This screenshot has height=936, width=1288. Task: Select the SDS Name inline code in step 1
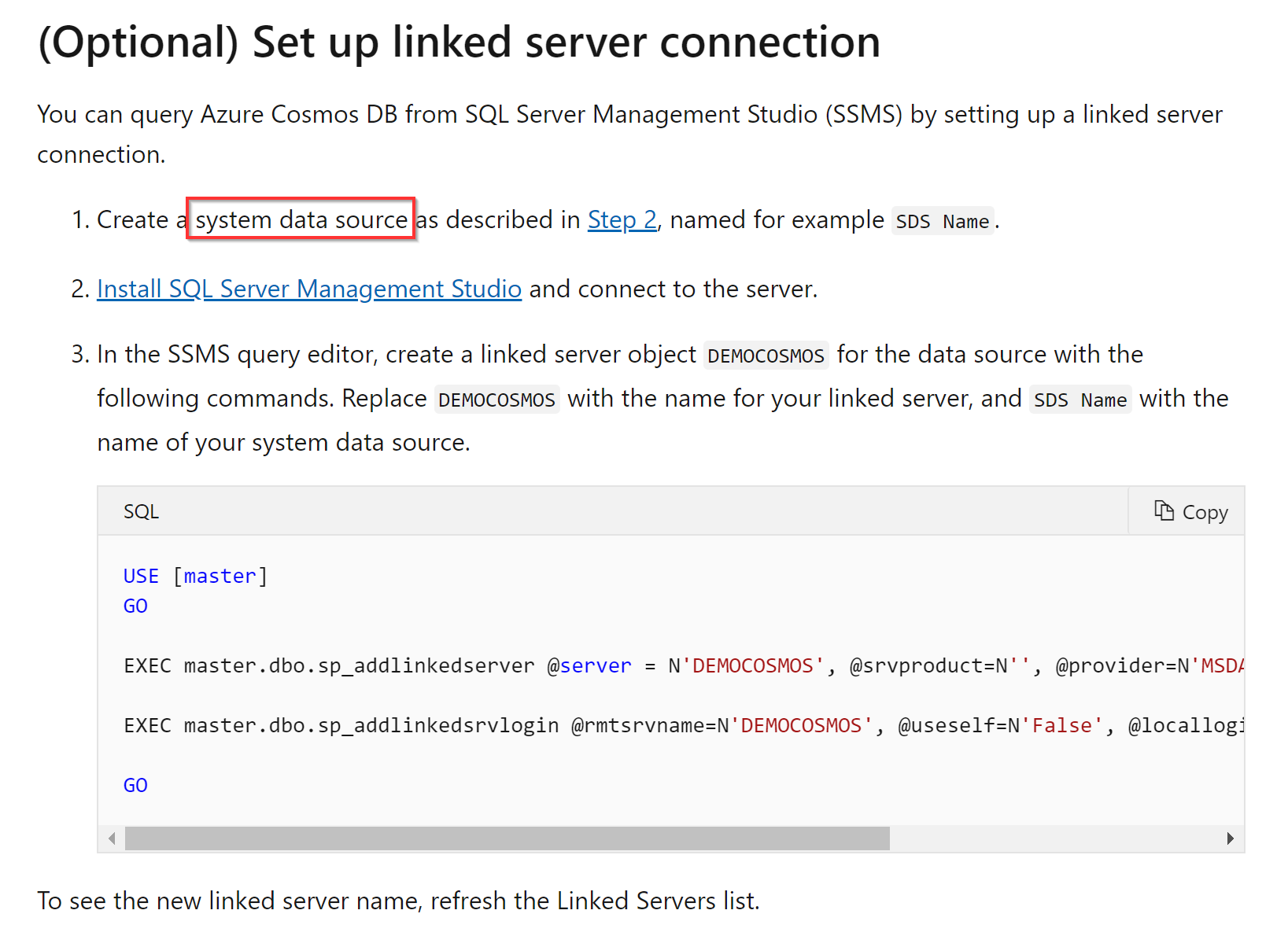(x=942, y=221)
